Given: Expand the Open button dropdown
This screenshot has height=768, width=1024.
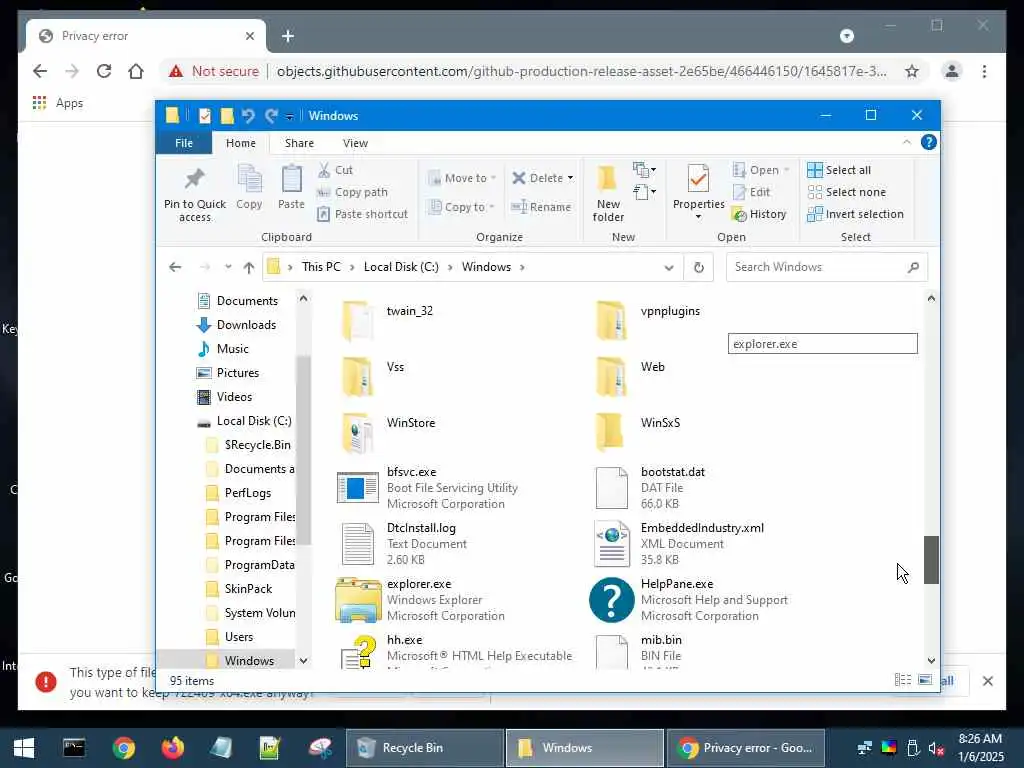Looking at the screenshot, I should click(786, 170).
